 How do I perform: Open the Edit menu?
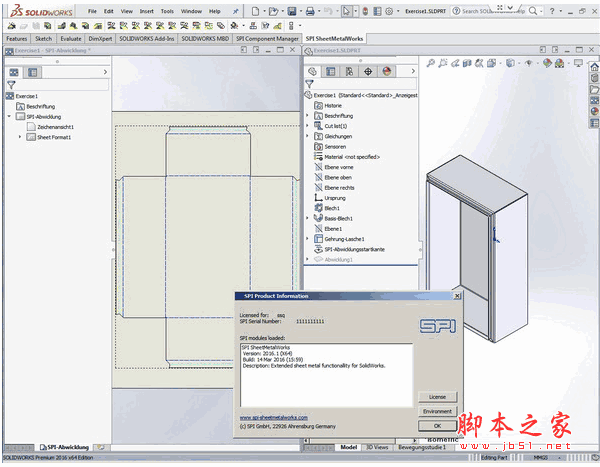click(109, 11)
